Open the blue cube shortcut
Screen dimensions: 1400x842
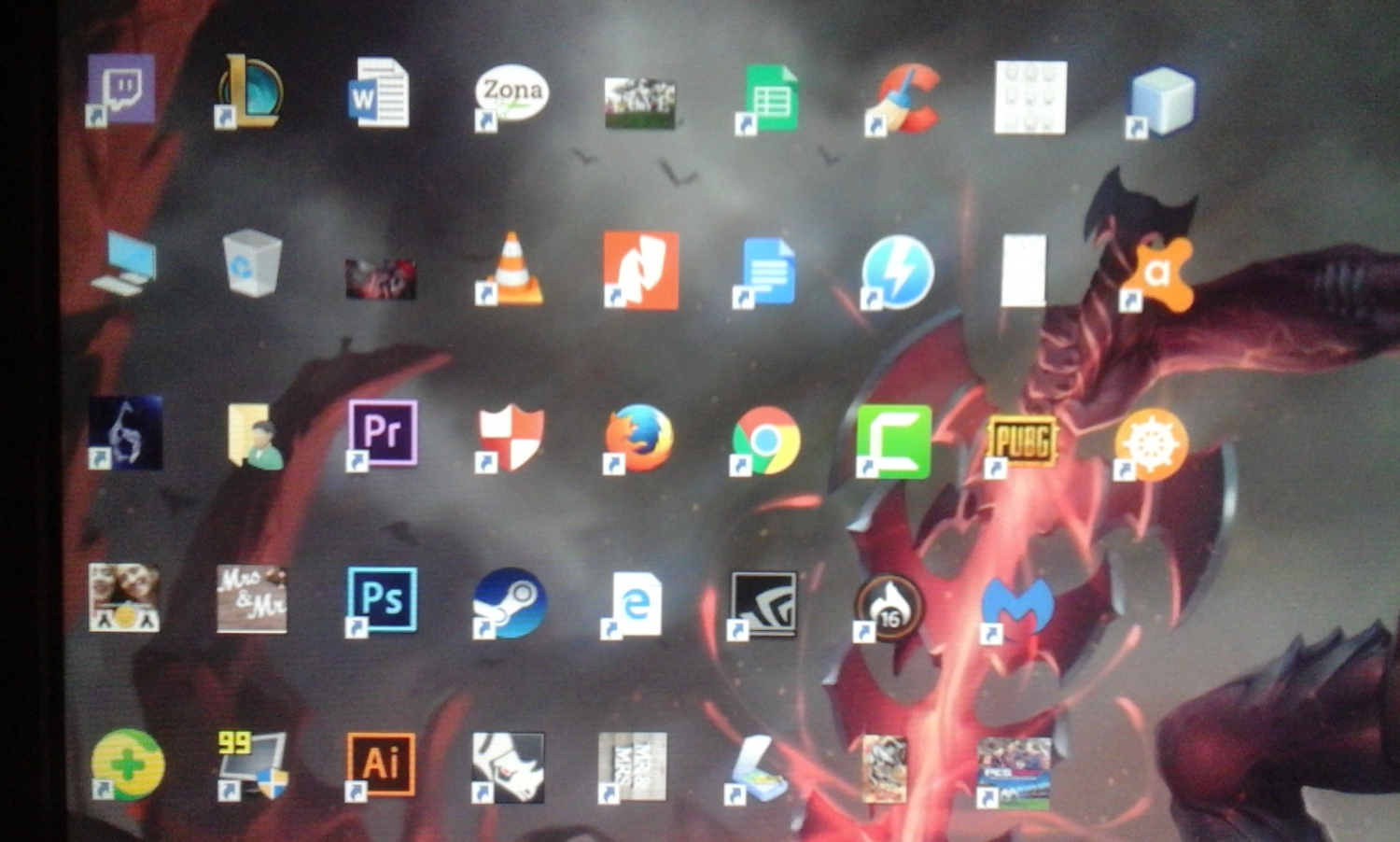(1160, 102)
